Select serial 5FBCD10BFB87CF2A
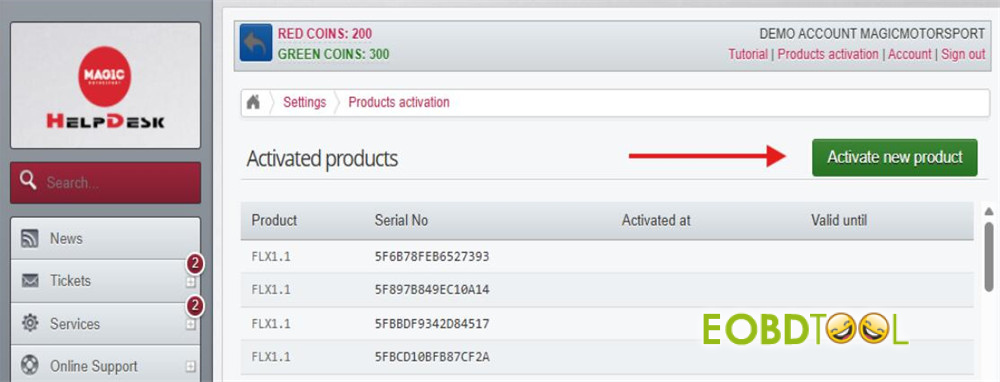 pyautogui.click(x=432, y=357)
